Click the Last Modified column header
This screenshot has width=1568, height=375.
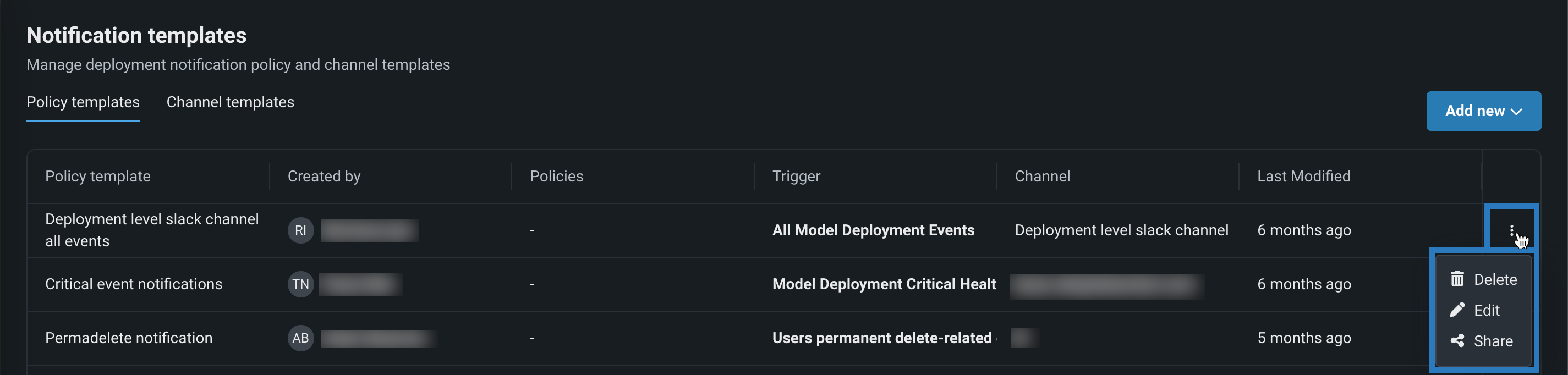tap(1303, 177)
